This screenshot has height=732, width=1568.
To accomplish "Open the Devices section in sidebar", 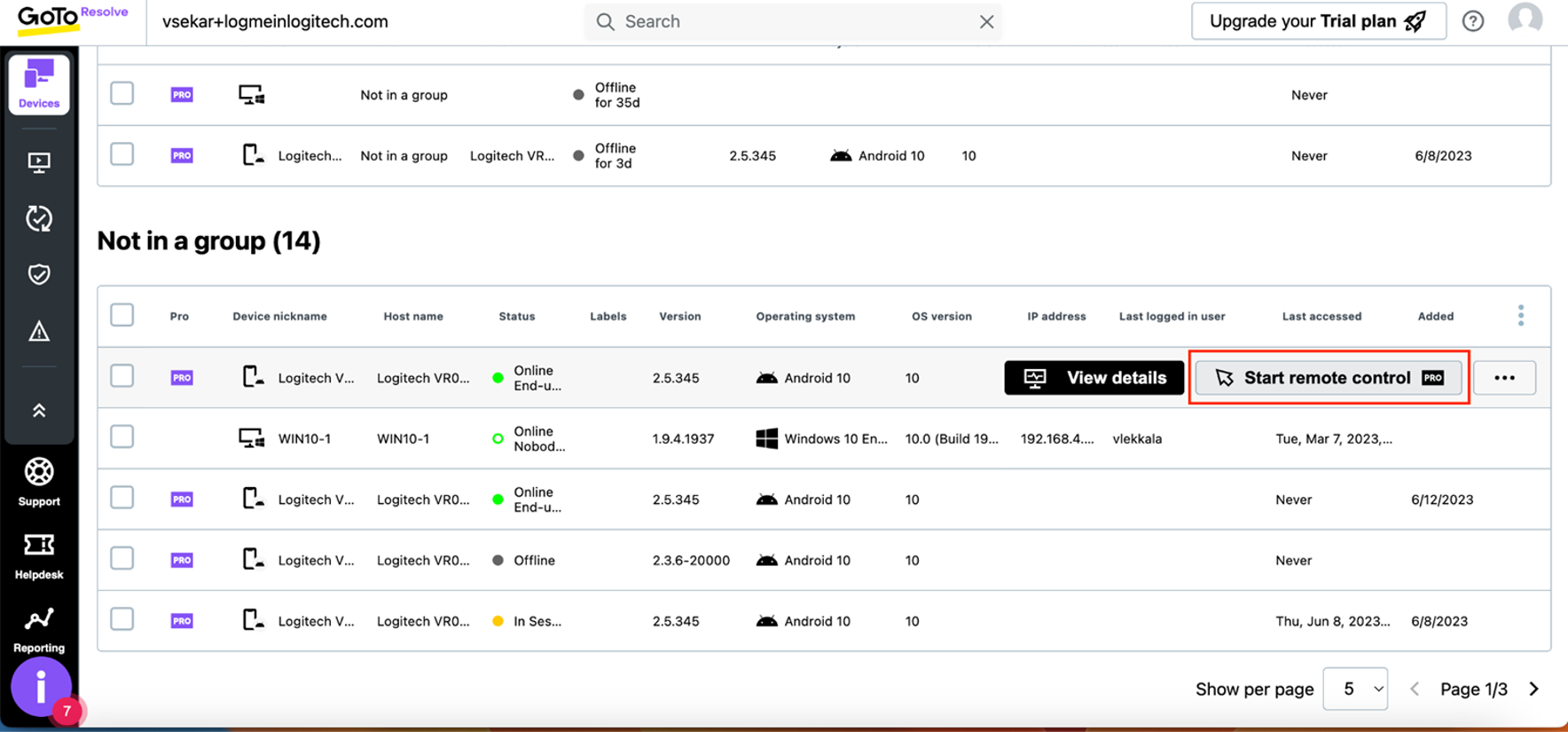I will tap(39, 84).
